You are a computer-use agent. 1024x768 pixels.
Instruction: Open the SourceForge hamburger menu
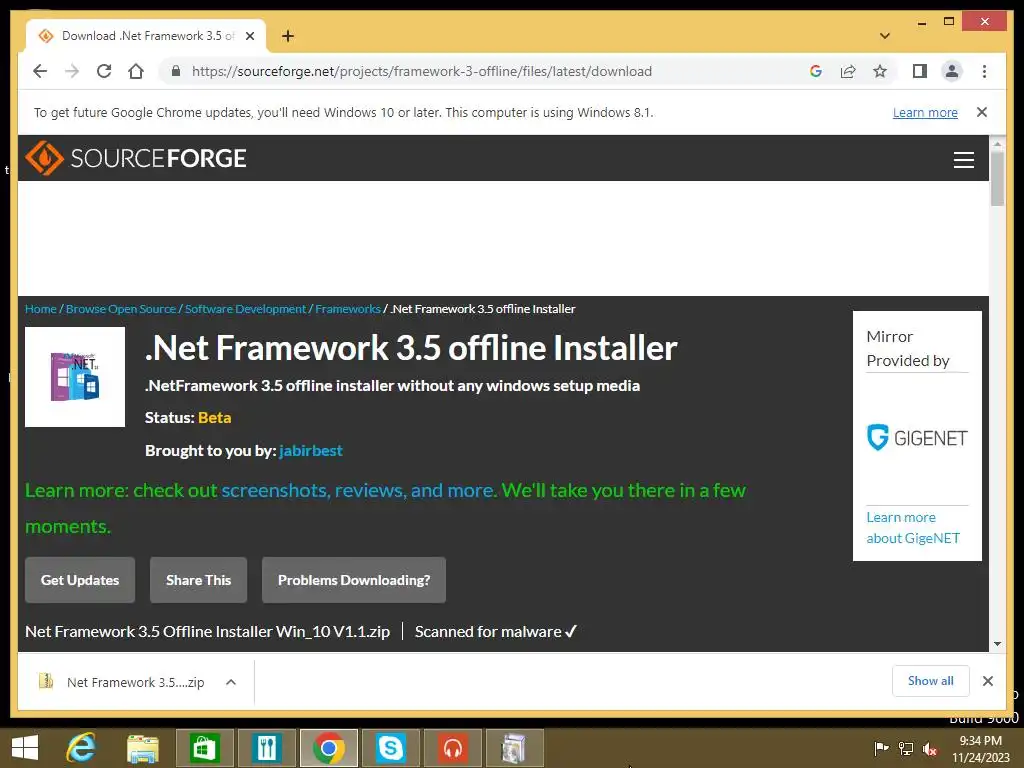pyautogui.click(x=963, y=159)
